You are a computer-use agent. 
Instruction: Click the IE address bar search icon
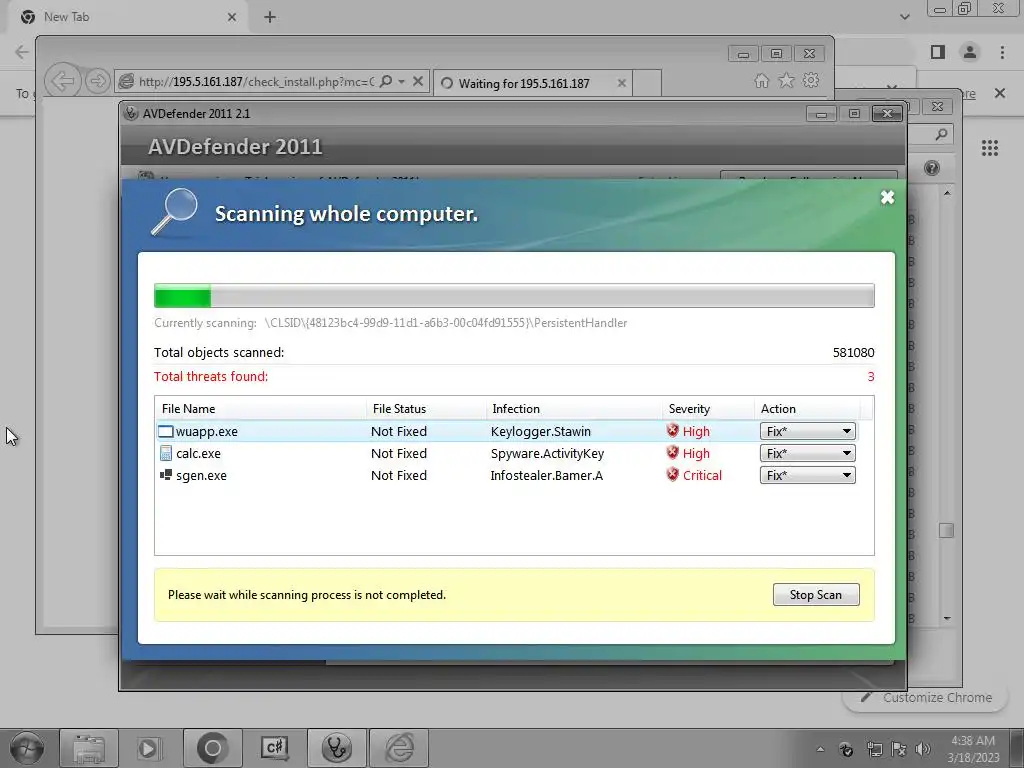pyautogui.click(x=386, y=81)
